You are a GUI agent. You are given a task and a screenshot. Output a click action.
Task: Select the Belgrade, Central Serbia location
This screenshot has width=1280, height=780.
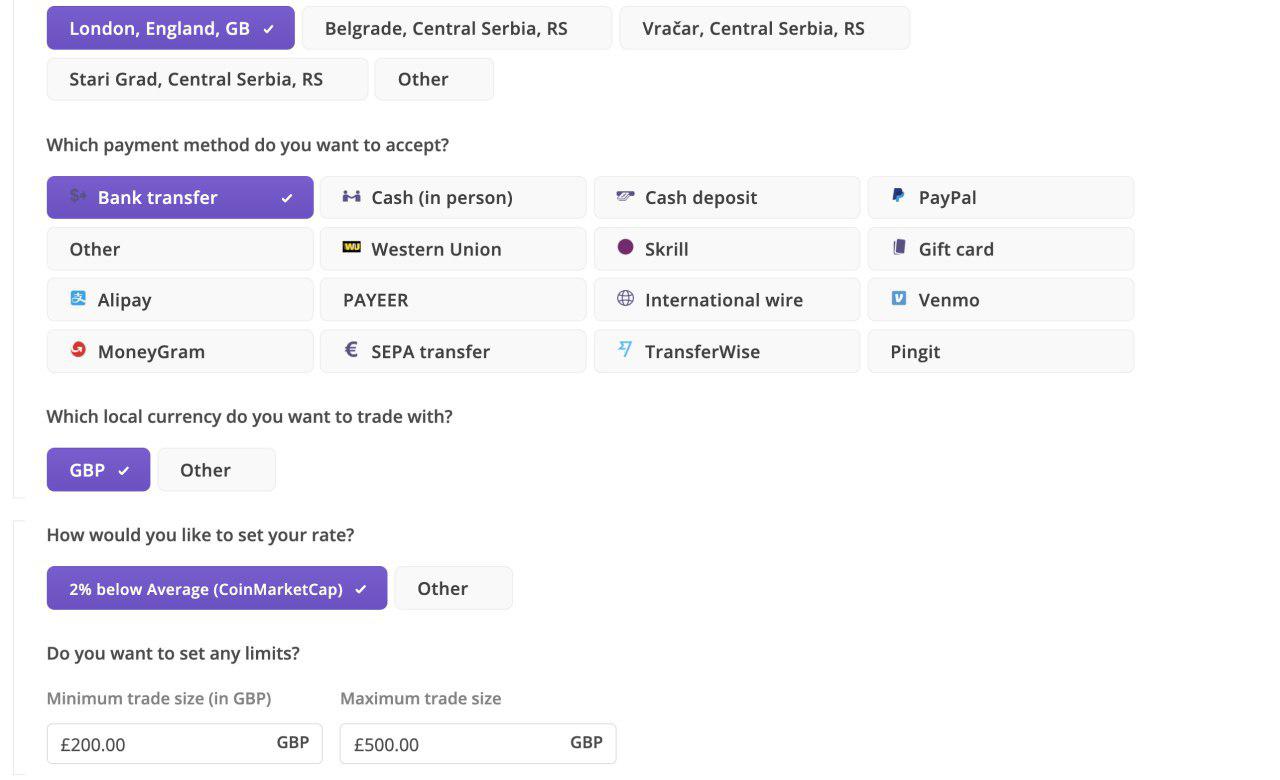(457, 27)
